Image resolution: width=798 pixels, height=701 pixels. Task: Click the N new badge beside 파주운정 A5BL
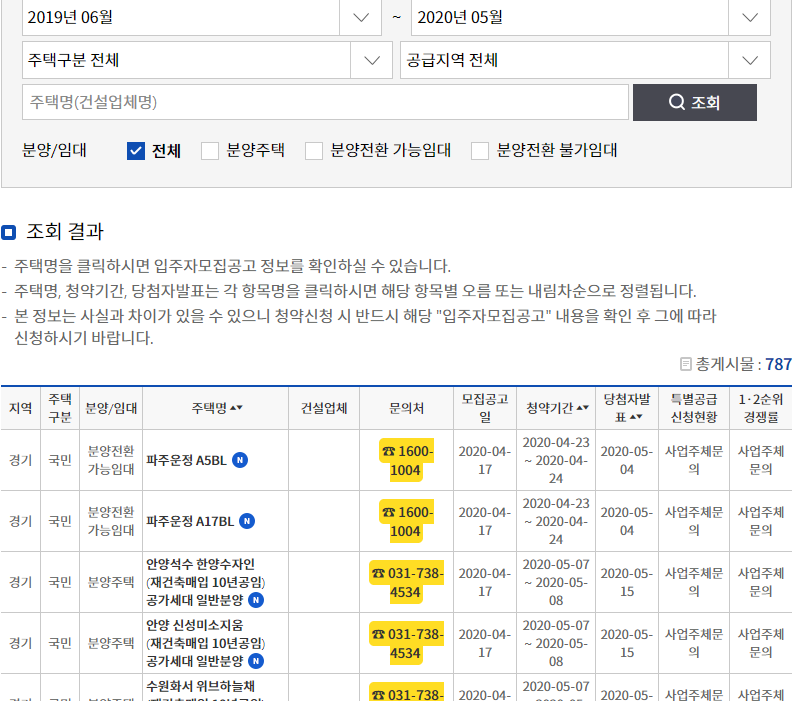pos(240,460)
